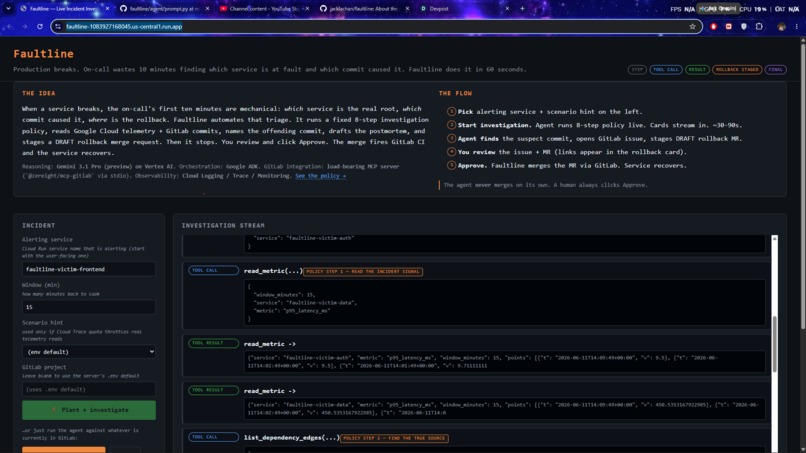The height and width of the screenshot is (453, 806).
Task: Click the STEP legend badge
Action: pyautogui.click(x=637, y=69)
